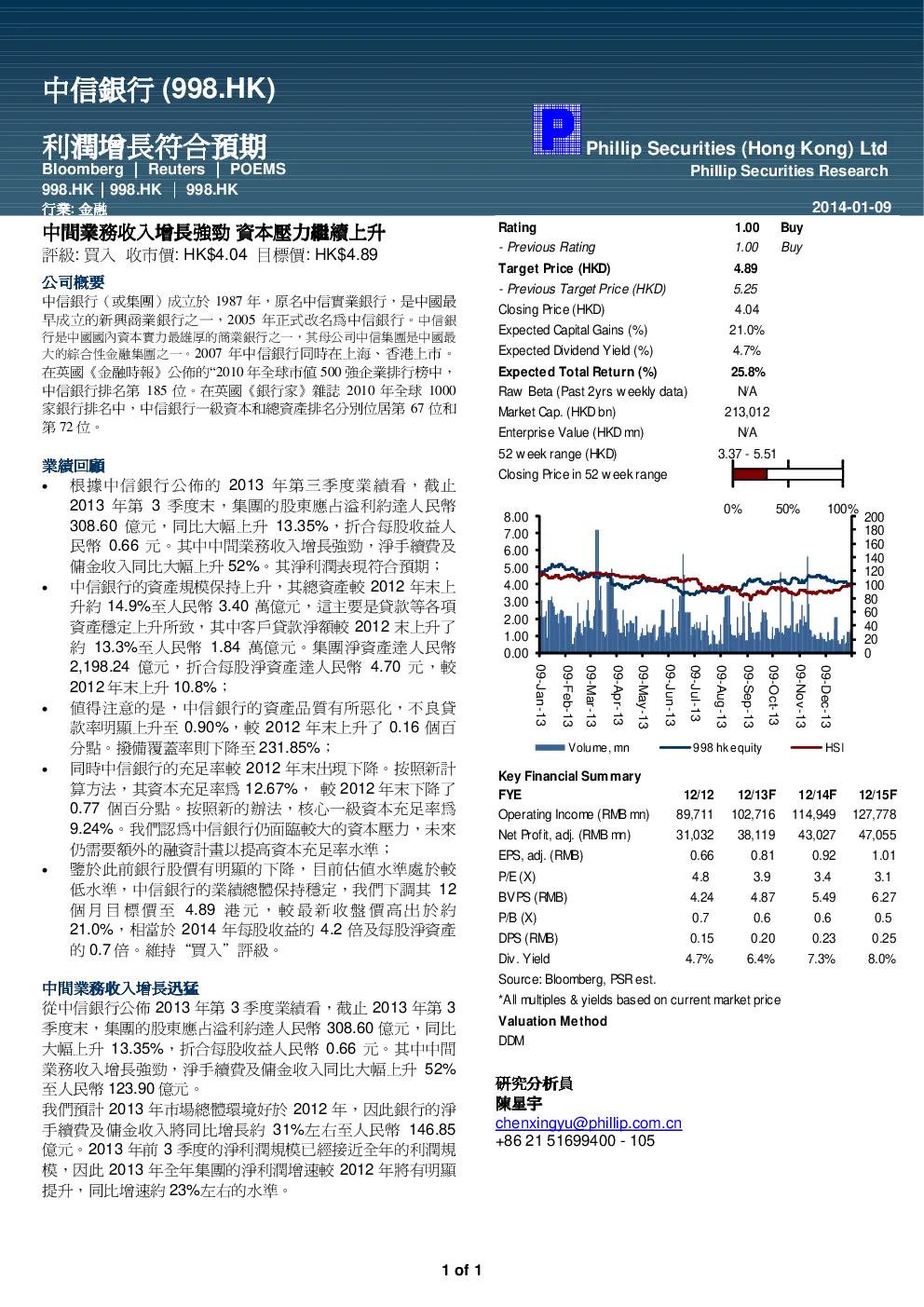Click the "公司概要" section heading

73,282
